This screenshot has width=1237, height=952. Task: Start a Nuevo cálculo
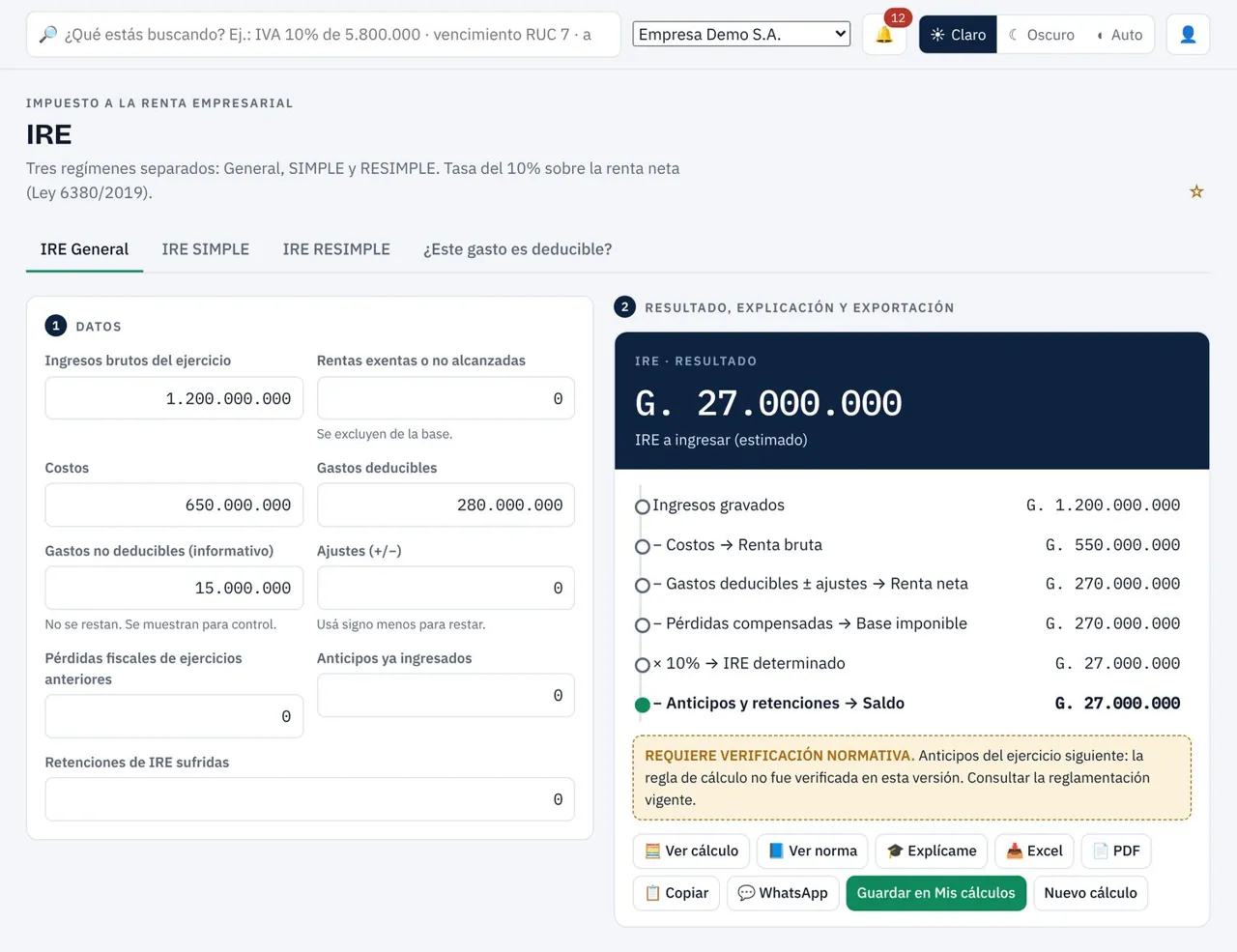(1090, 893)
